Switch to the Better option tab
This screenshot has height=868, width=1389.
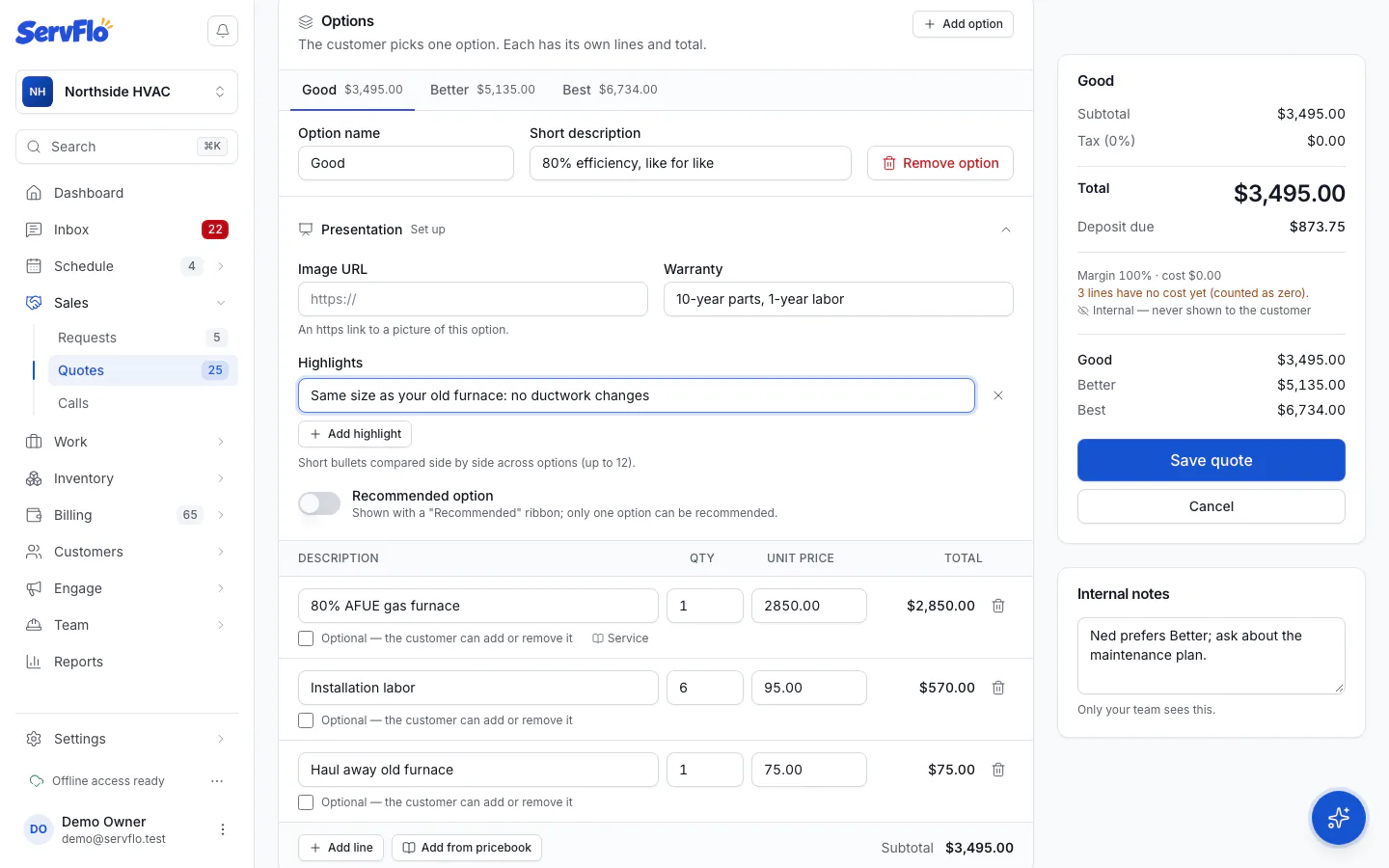pos(482,90)
